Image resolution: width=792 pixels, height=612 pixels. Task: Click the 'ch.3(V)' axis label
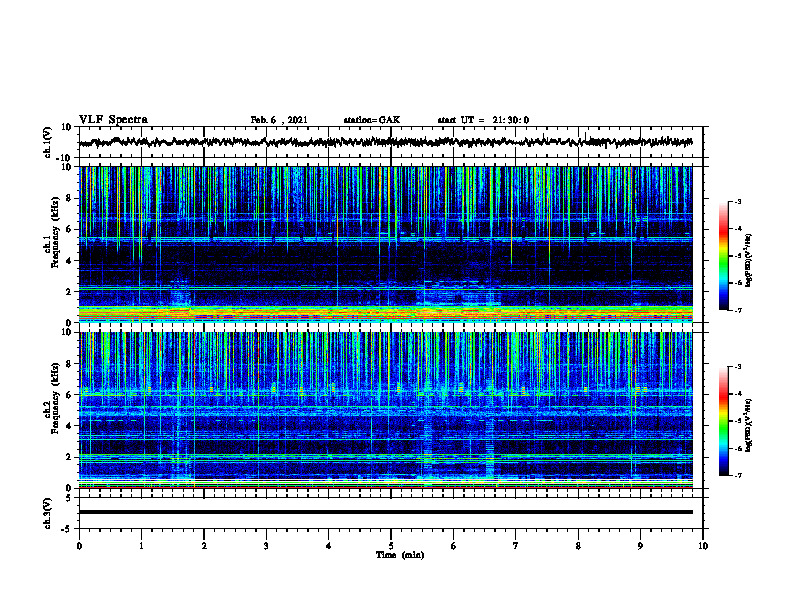point(48,513)
